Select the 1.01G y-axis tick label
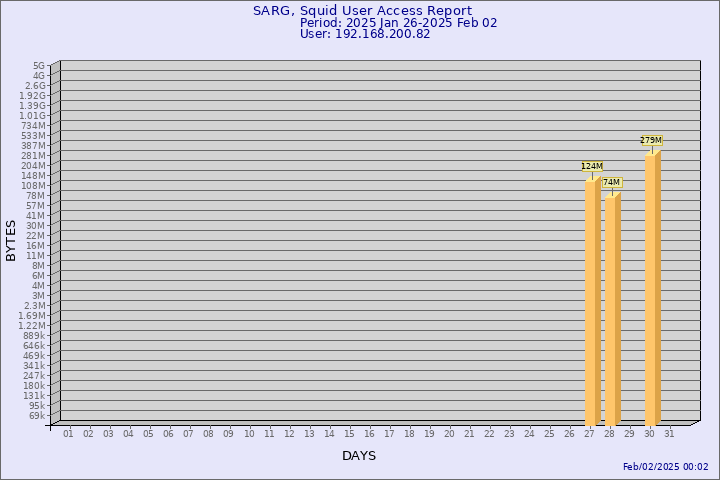 [x=33, y=116]
